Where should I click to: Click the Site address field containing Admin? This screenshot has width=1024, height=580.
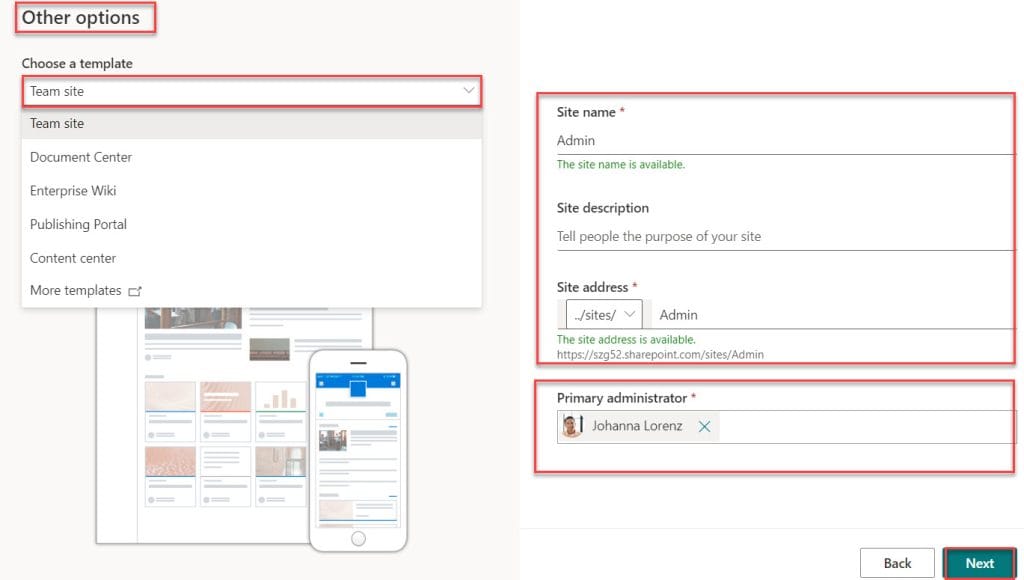click(833, 315)
